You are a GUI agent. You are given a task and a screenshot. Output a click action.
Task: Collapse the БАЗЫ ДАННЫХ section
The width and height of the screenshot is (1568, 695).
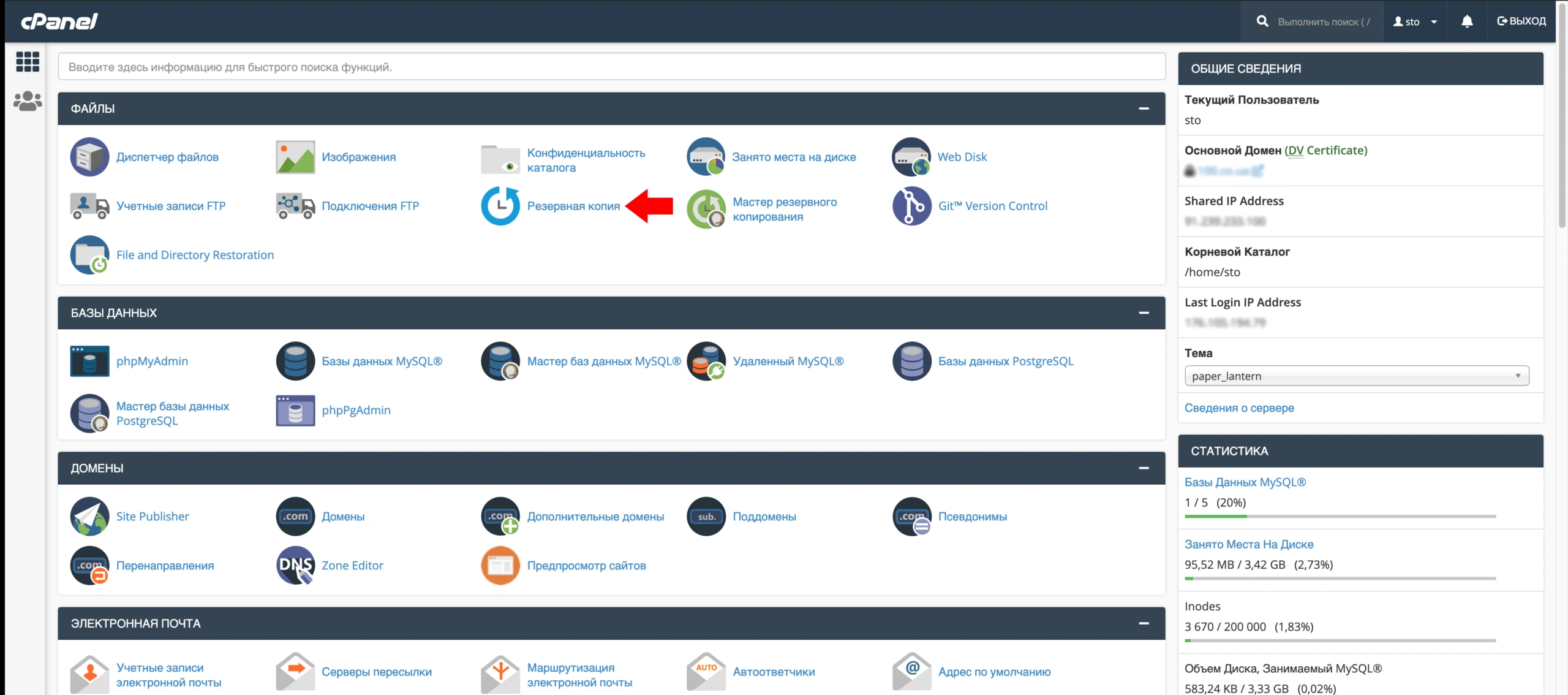point(1144,313)
